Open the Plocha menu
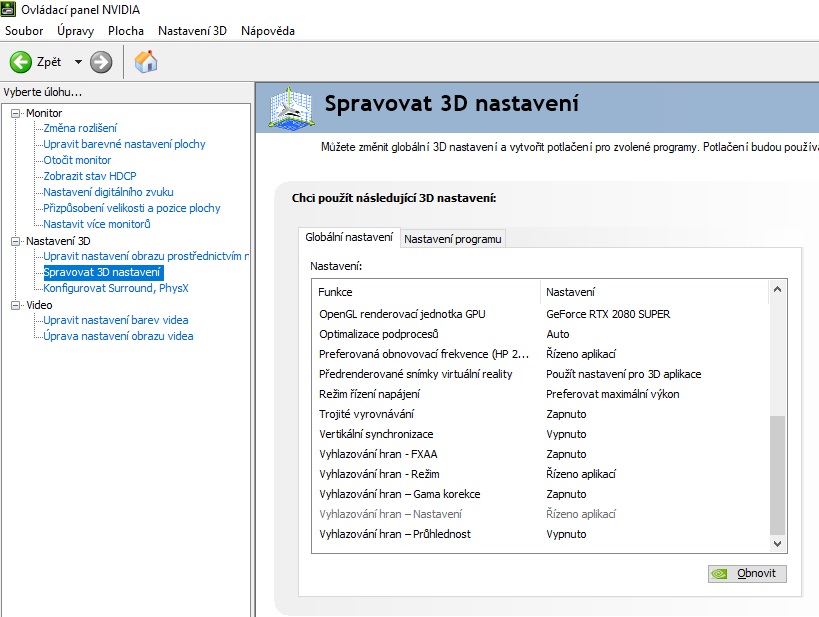The height and width of the screenshot is (617, 819). tap(126, 31)
